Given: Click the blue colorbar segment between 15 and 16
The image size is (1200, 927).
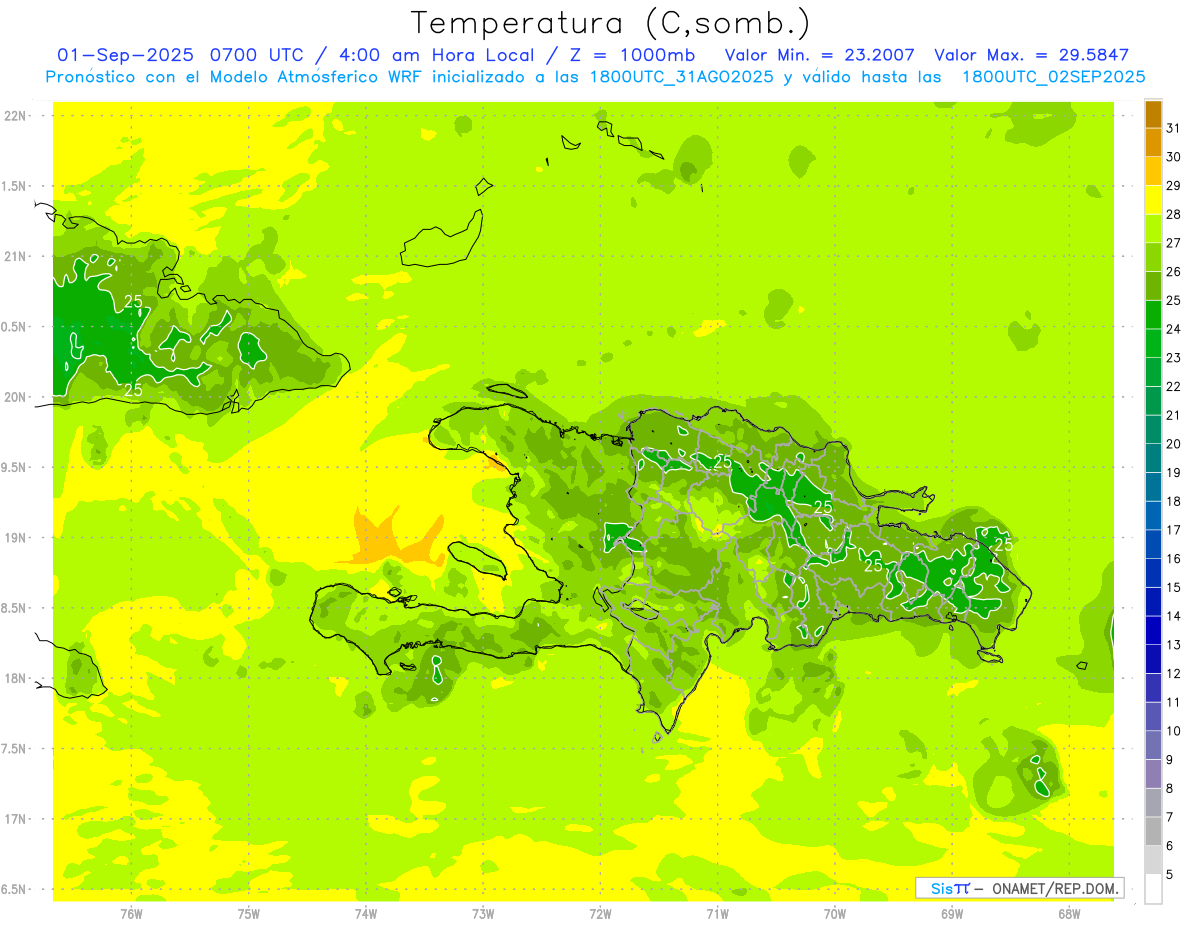Looking at the screenshot, I should pos(1153,573).
